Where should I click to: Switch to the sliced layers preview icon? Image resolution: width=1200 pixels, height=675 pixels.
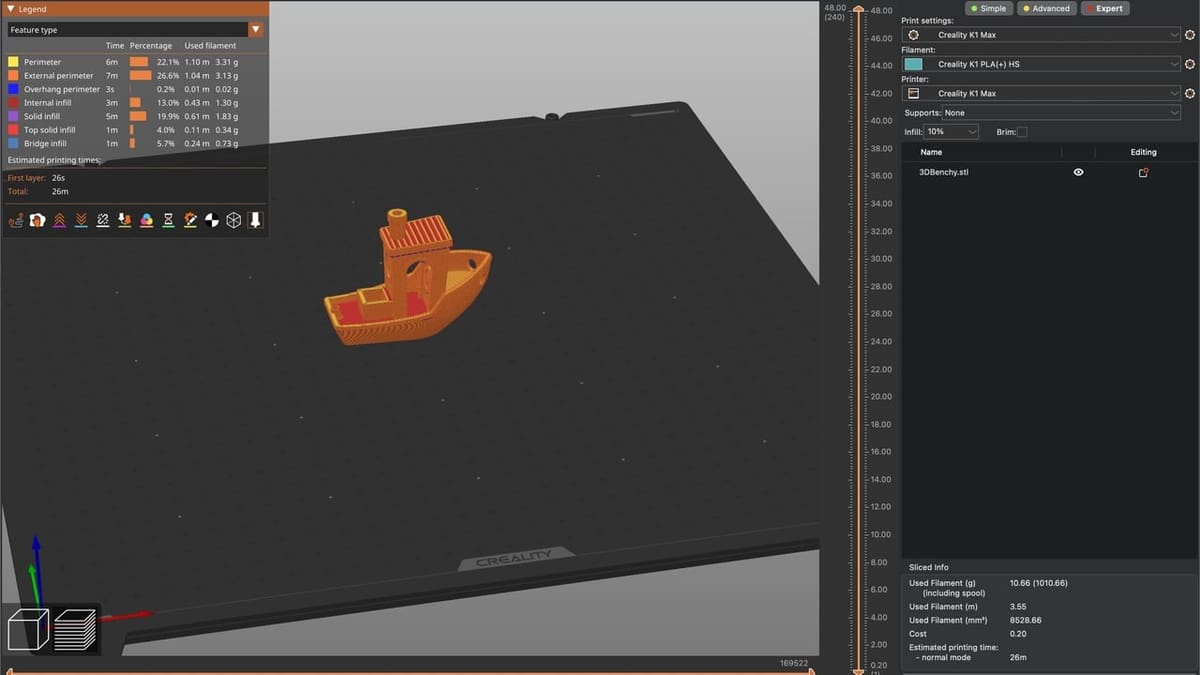tap(76, 629)
